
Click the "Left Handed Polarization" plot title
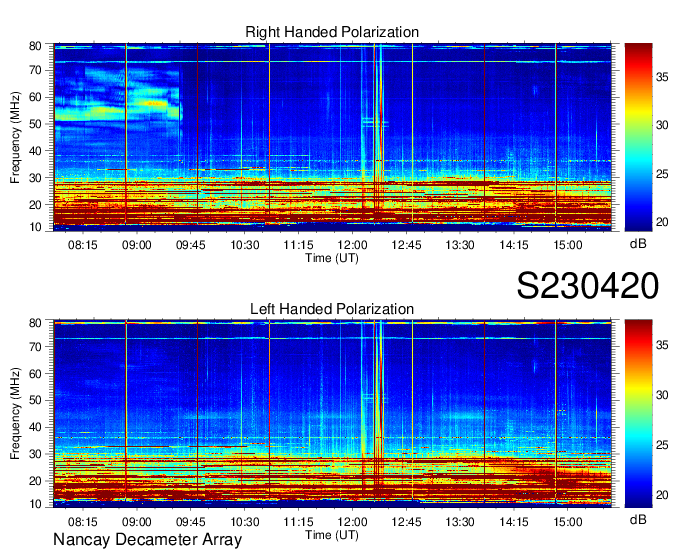332,309
